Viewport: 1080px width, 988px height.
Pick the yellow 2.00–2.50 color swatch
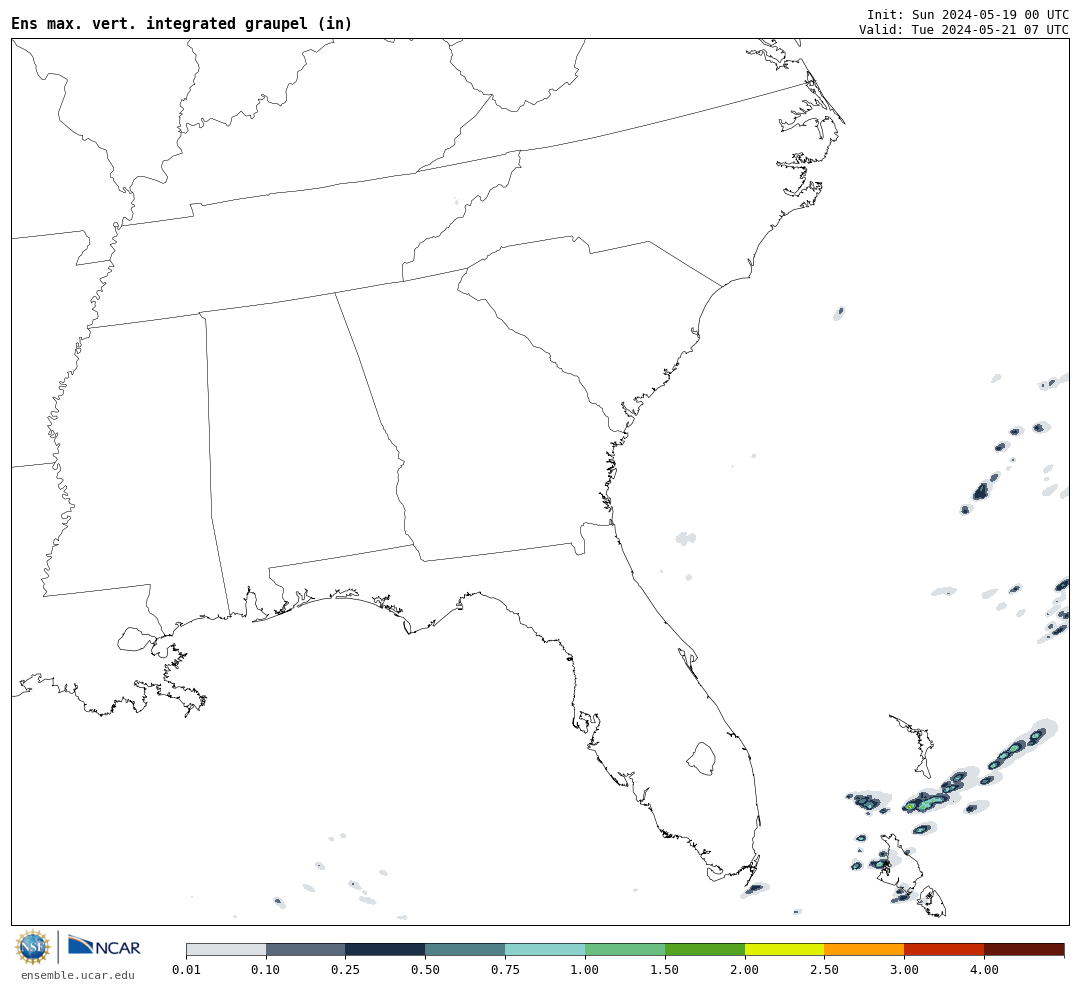785,949
